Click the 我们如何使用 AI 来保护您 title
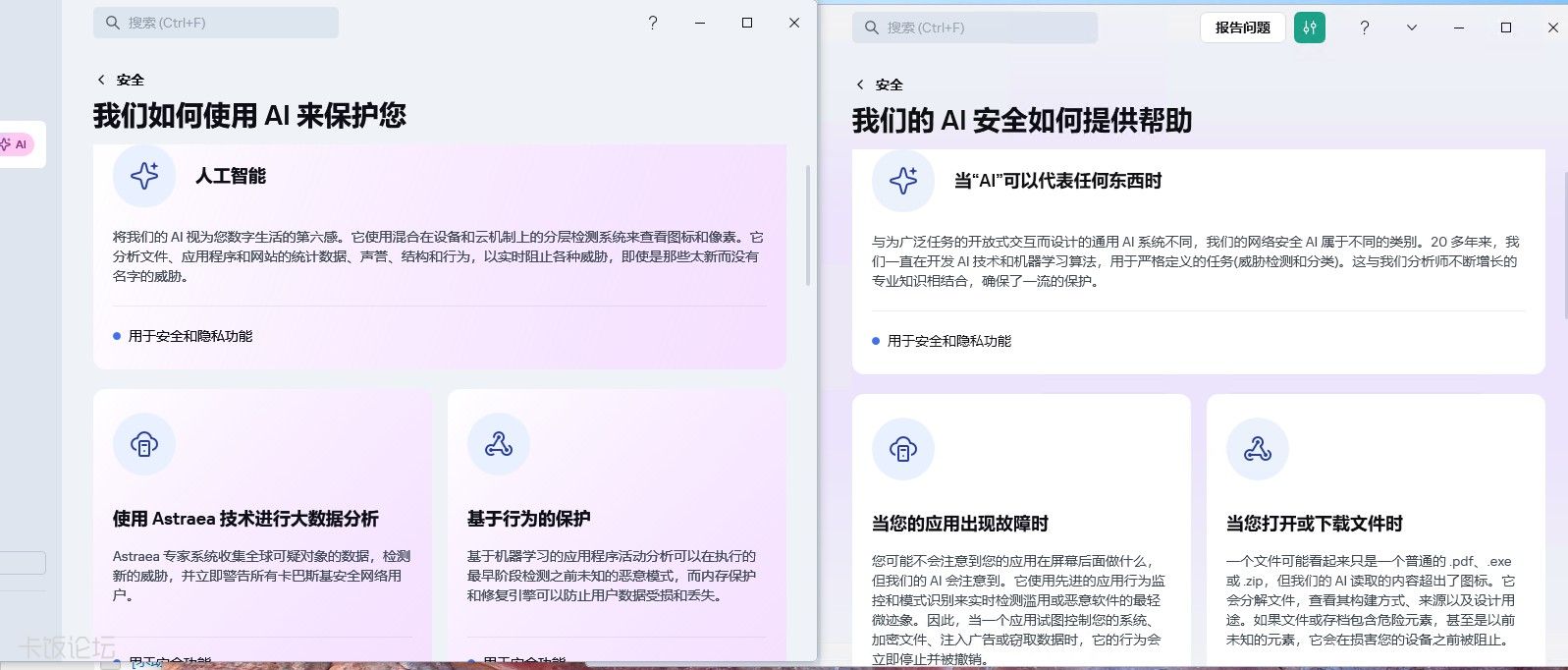The image size is (1568, 670). pos(249,116)
